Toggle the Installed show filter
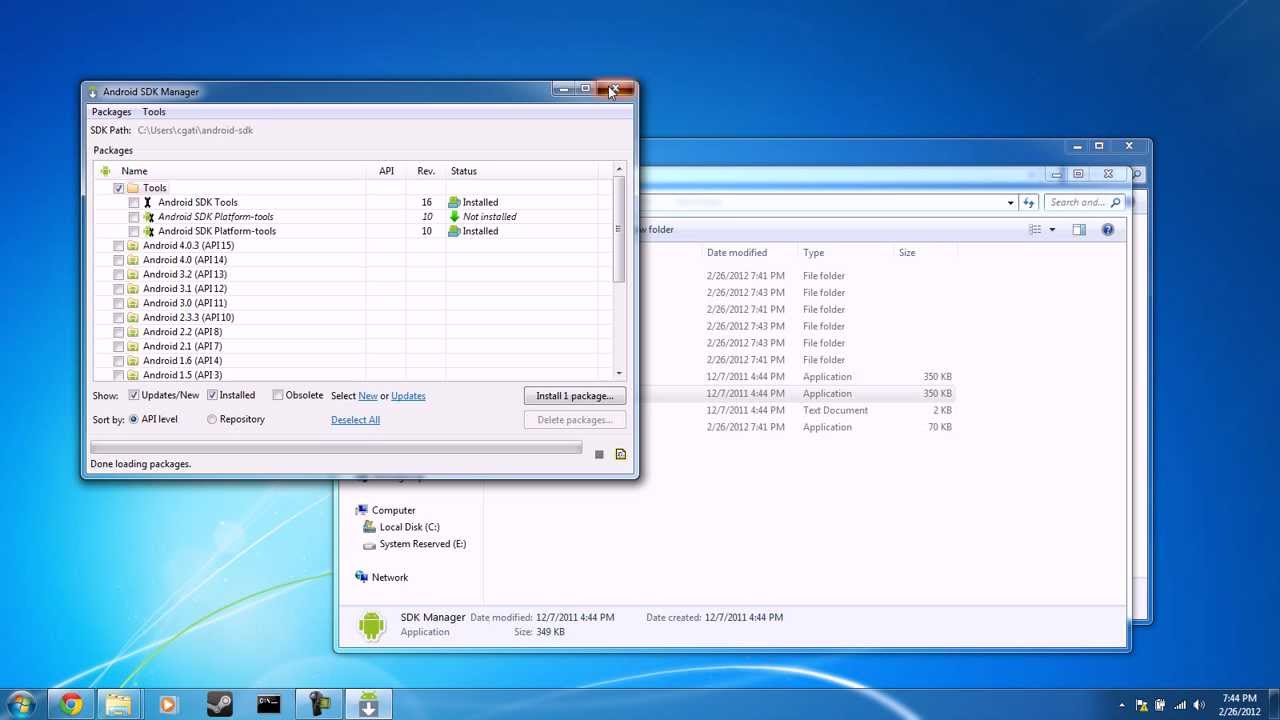The width and height of the screenshot is (1280, 720). point(212,396)
